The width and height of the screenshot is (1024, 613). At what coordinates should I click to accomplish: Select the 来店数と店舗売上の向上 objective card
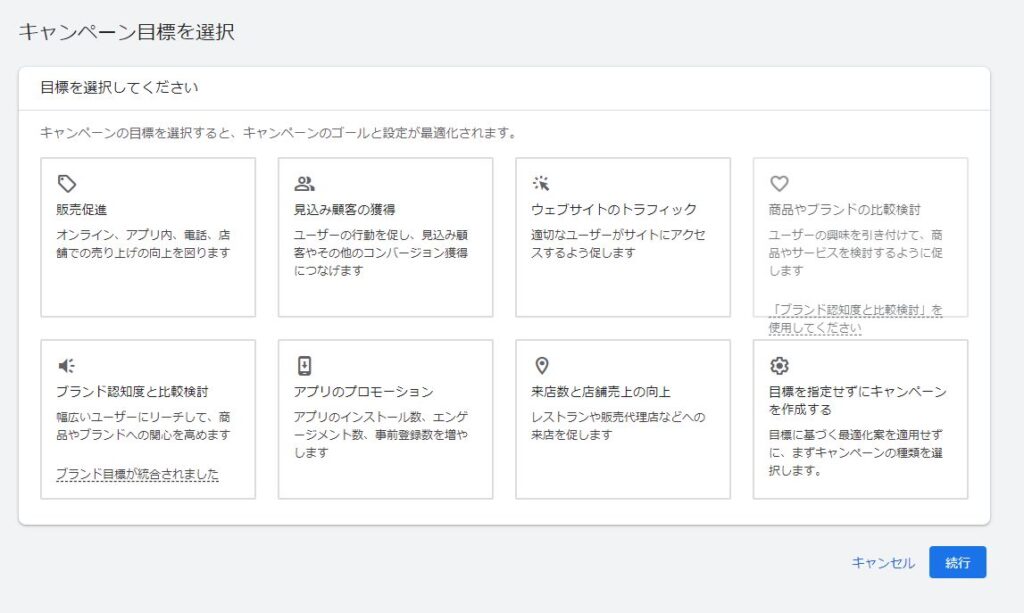tap(622, 430)
